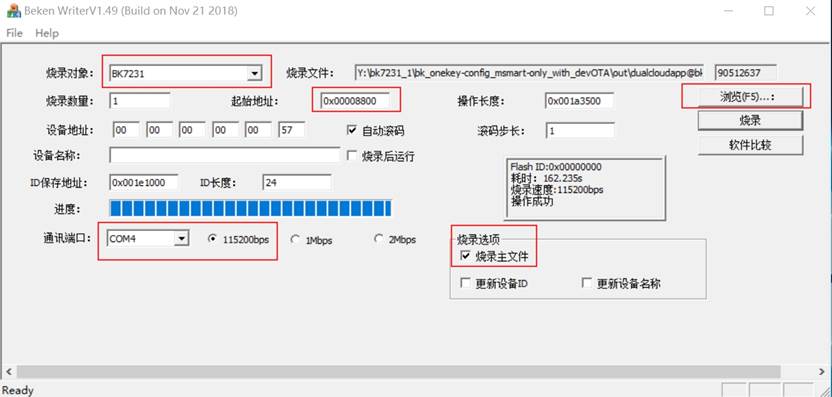Click the 软件比较 compare button
832x397 pixels.
(750, 144)
